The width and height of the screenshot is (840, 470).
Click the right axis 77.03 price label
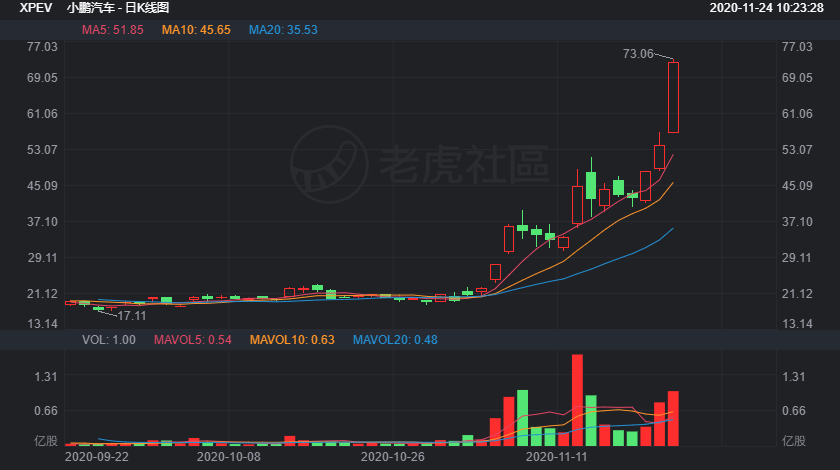coord(797,47)
